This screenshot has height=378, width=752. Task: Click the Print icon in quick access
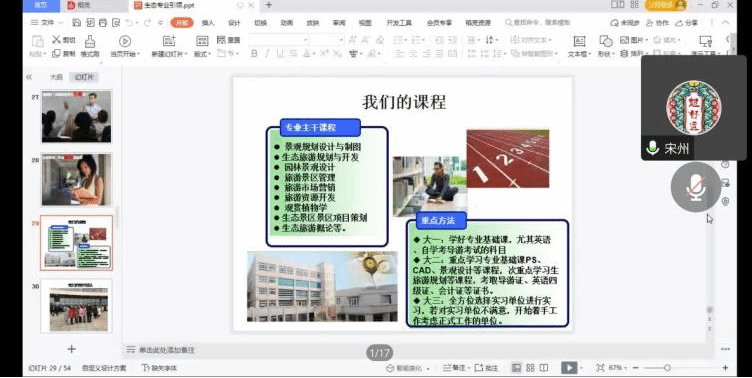[103, 23]
